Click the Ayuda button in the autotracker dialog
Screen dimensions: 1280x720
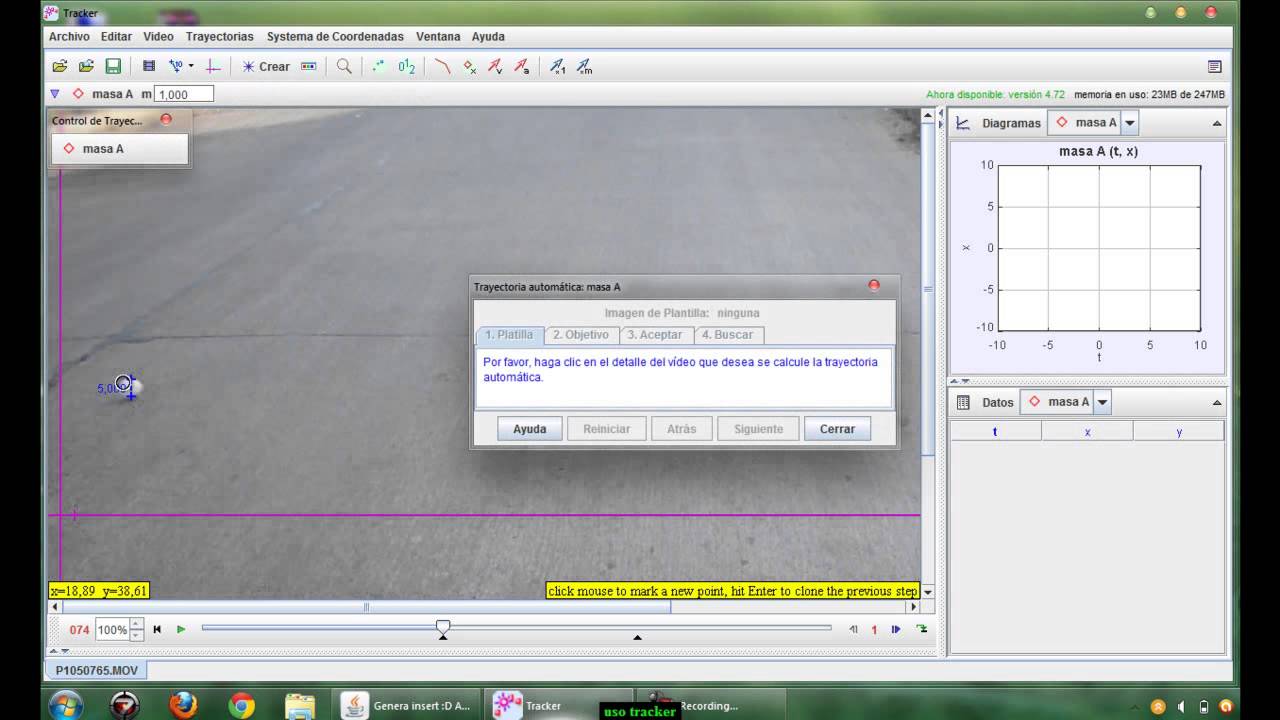click(530, 429)
